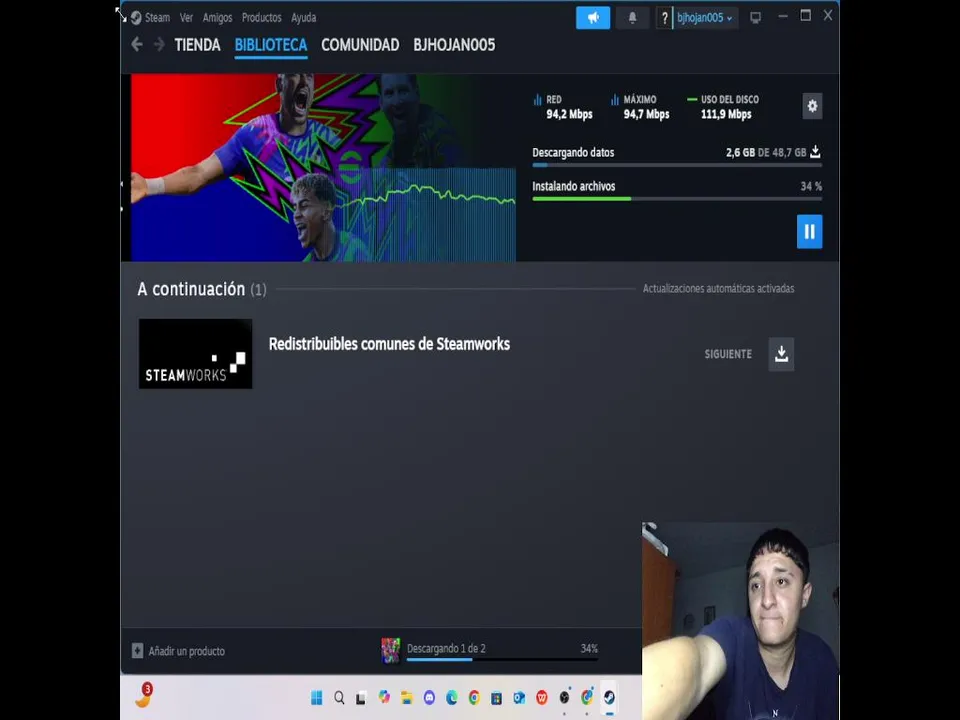This screenshot has height=720, width=960.
Task: Pause the current download
Action: [x=809, y=231]
